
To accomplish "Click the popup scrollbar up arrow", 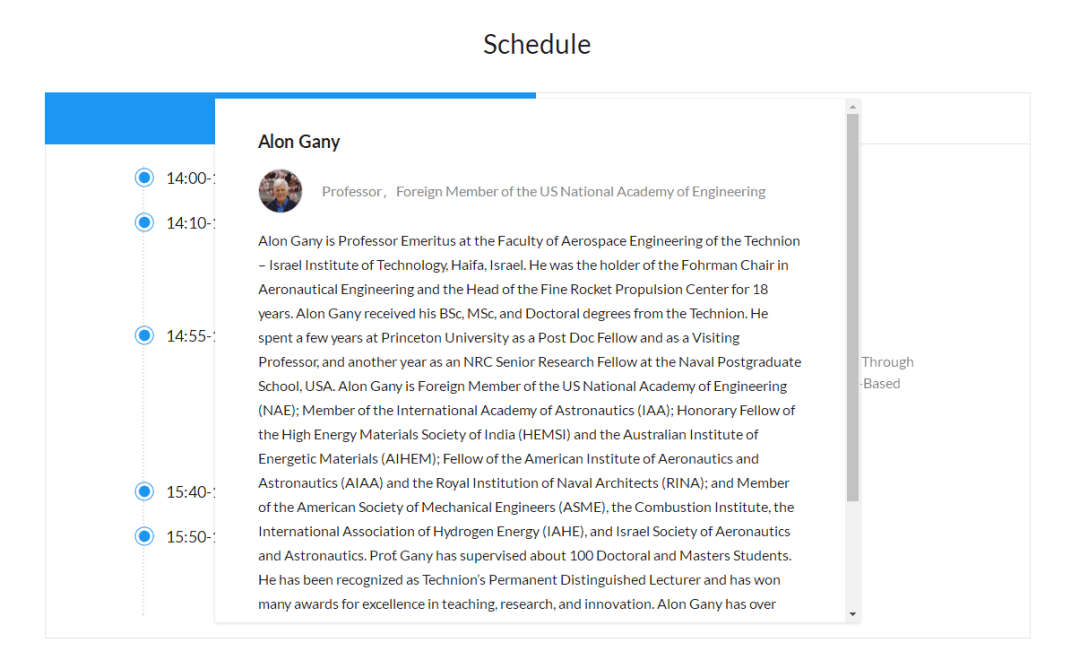I will pyautogui.click(x=853, y=107).
